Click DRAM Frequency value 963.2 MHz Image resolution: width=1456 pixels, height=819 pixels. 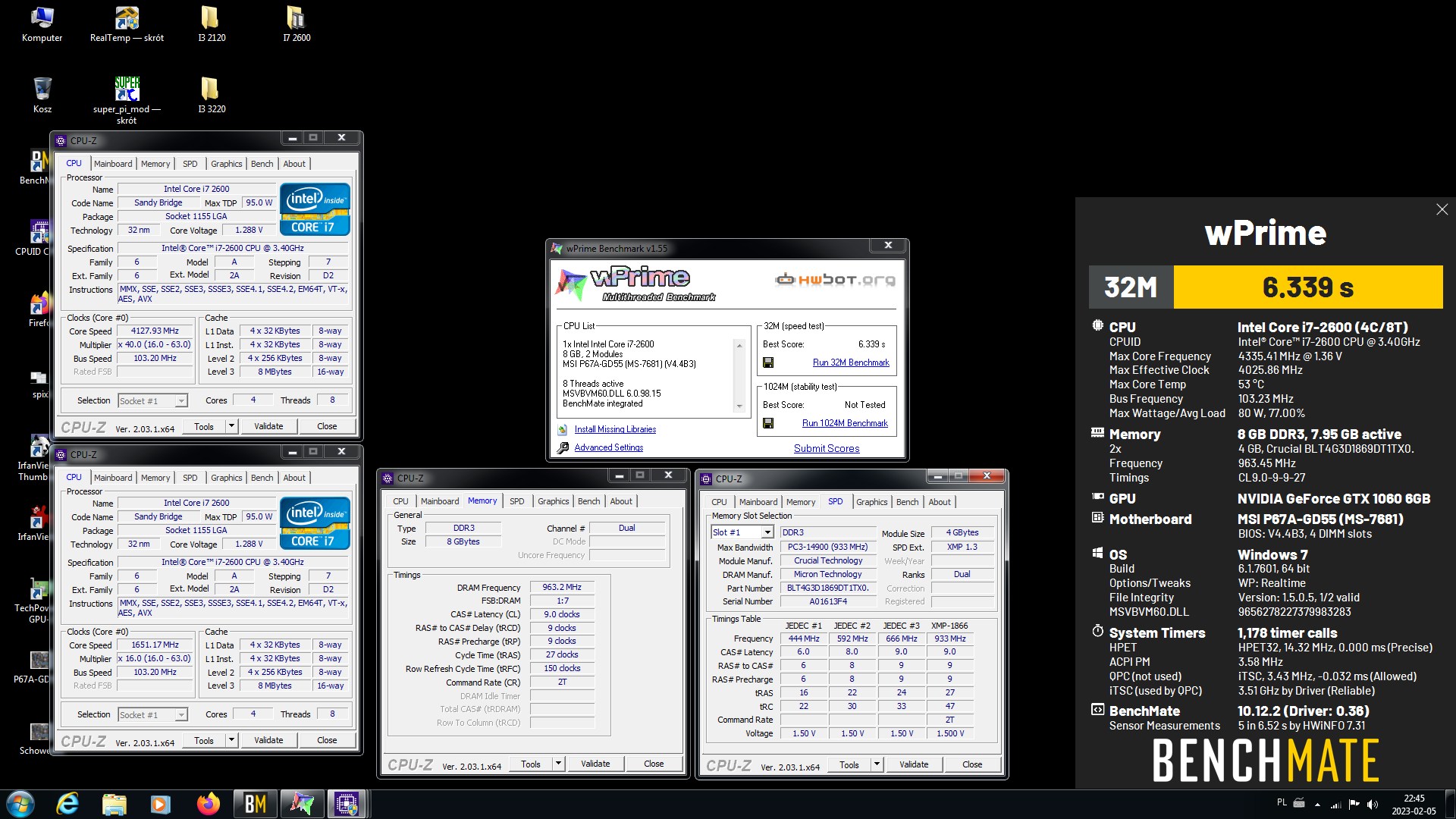[562, 587]
